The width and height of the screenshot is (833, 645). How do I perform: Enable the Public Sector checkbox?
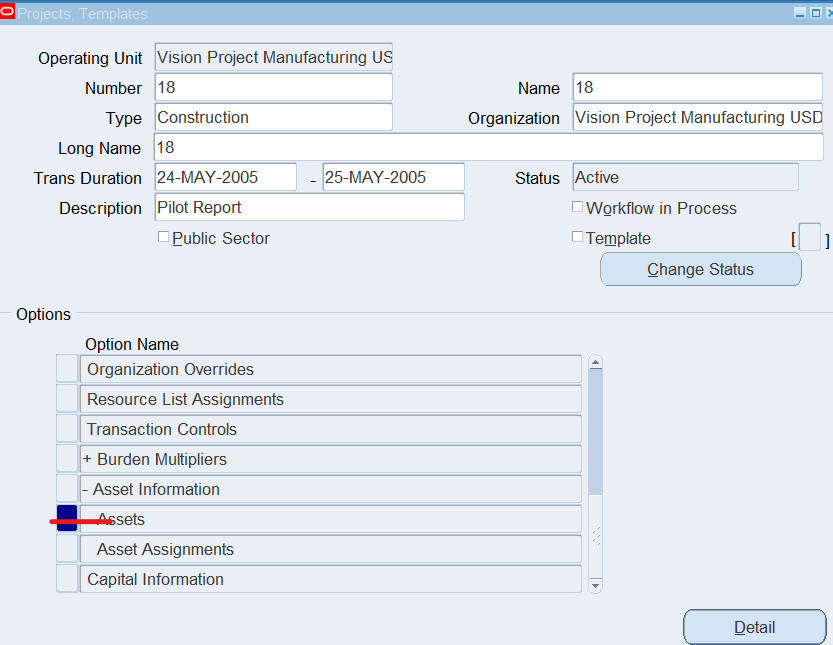click(164, 237)
